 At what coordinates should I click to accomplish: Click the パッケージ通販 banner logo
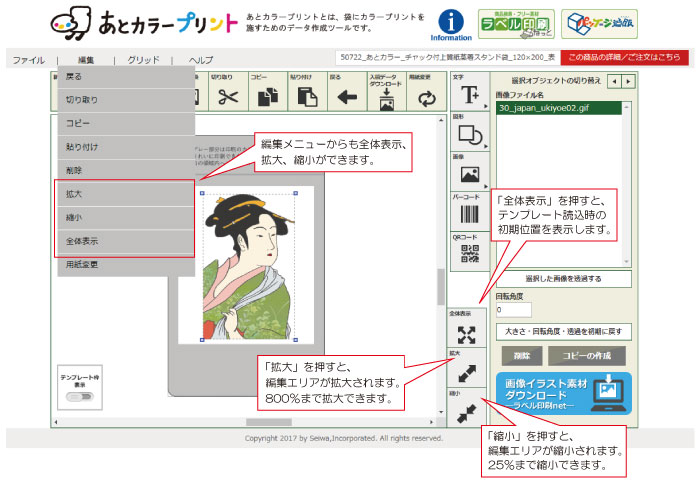(x=599, y=24)
